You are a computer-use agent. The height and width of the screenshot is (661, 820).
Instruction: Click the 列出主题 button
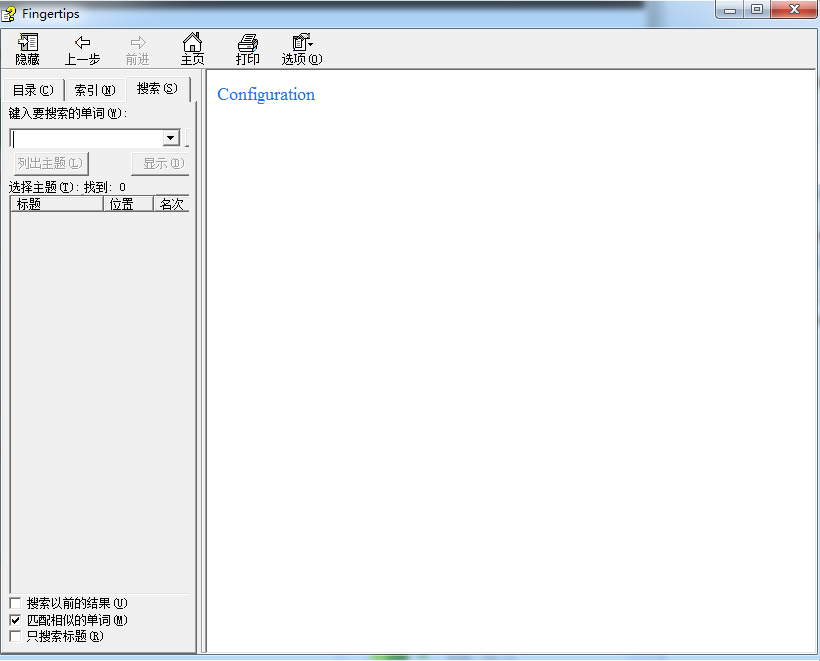coord(49,163)
